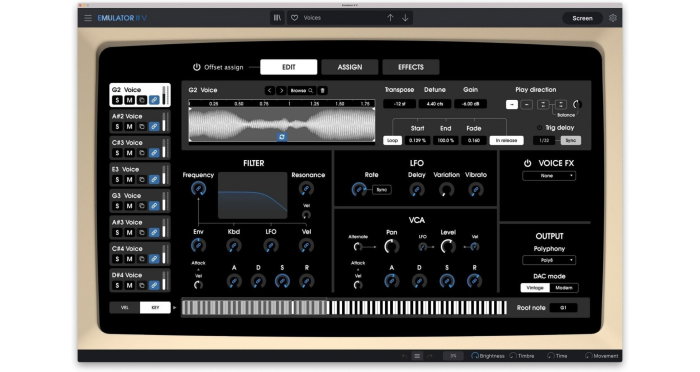
Task: Go to previous sample with left chevron
Action: click(269, 90)
